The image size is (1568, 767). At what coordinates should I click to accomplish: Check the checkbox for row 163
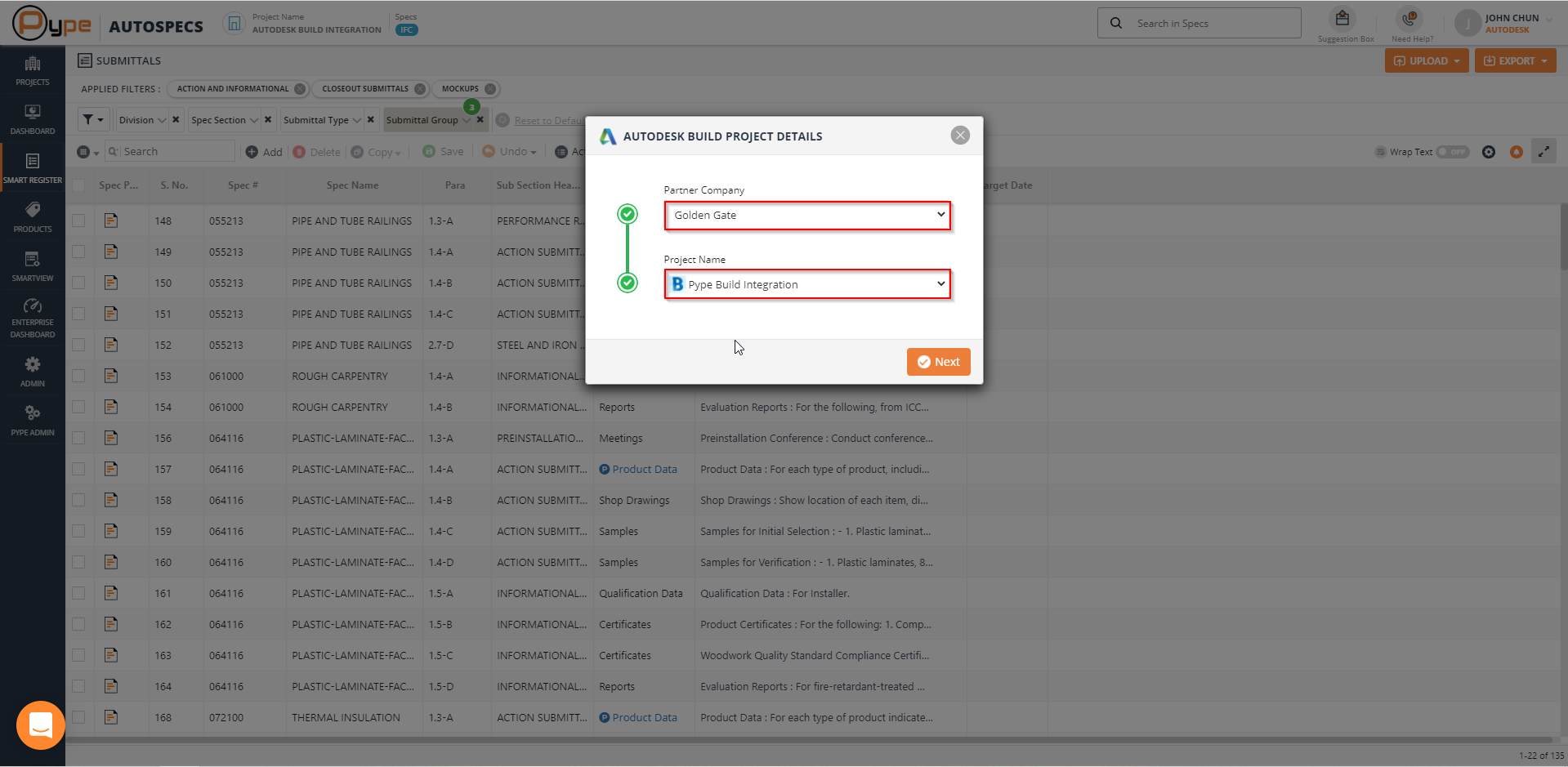pyautogui.click(x=78, y=655)
